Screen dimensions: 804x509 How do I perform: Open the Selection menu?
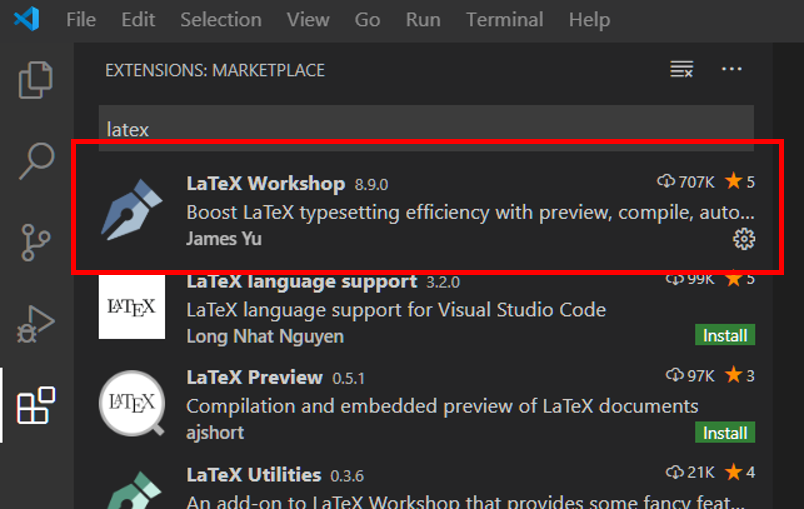point(219,20)
